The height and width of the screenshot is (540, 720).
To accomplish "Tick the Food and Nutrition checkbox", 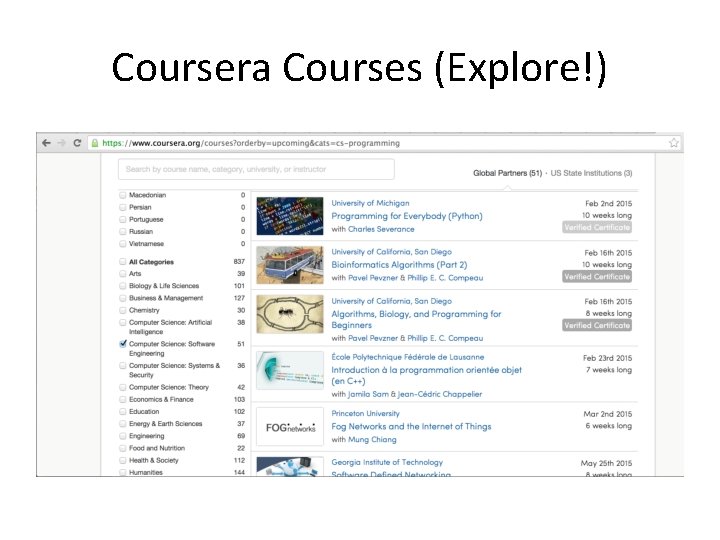I will point(123,448).
